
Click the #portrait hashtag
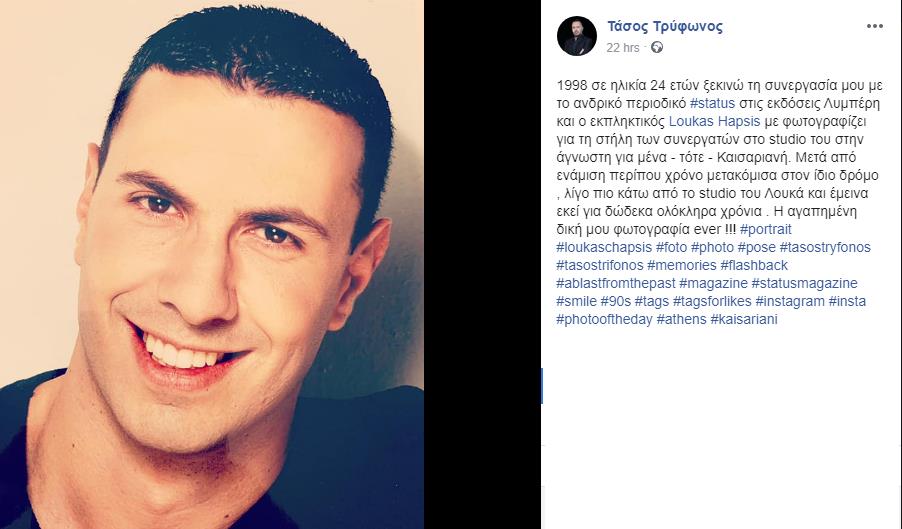[x=766, y=229]
